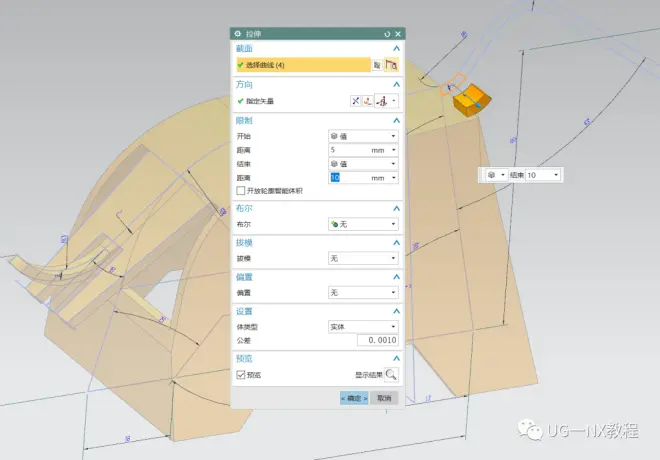Image resolution: width=660 pixels, height=460 pixels.
Task: Click the 显示结果 magnifier icon
Action: 391,375
